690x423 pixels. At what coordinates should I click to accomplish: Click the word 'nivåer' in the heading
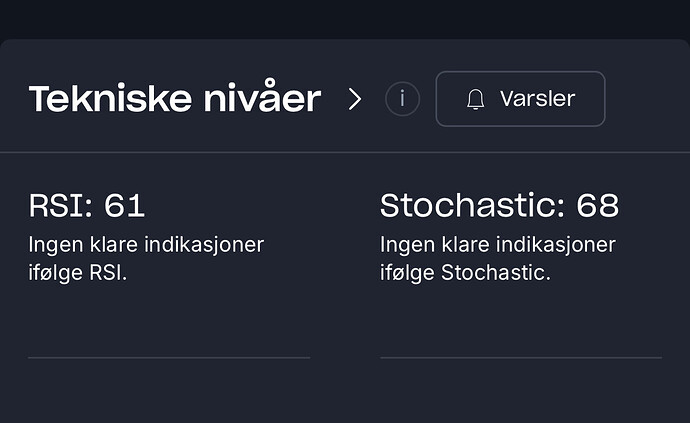coord(262,97)
